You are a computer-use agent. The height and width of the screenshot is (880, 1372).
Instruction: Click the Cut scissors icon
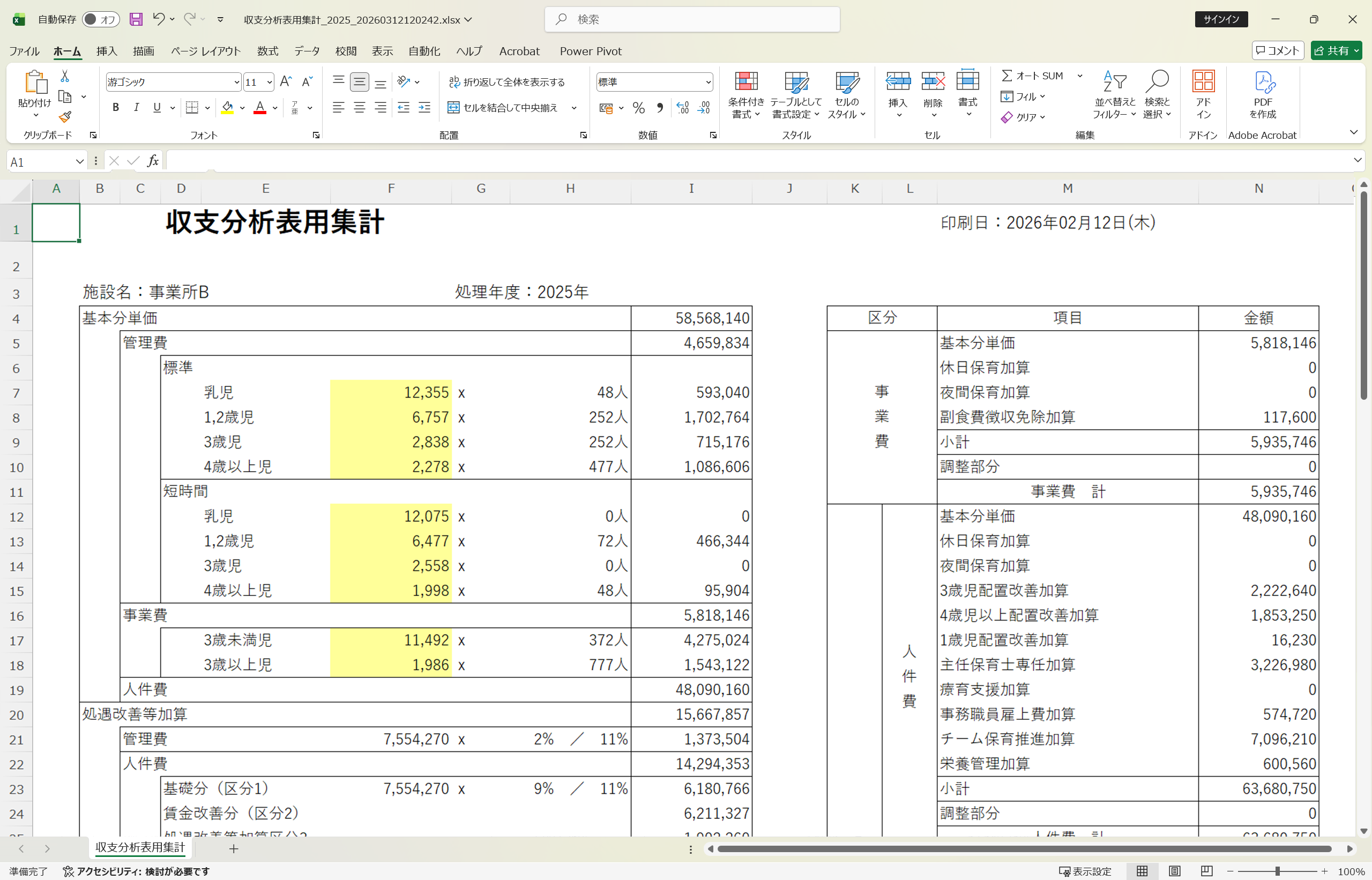(64, 76)
